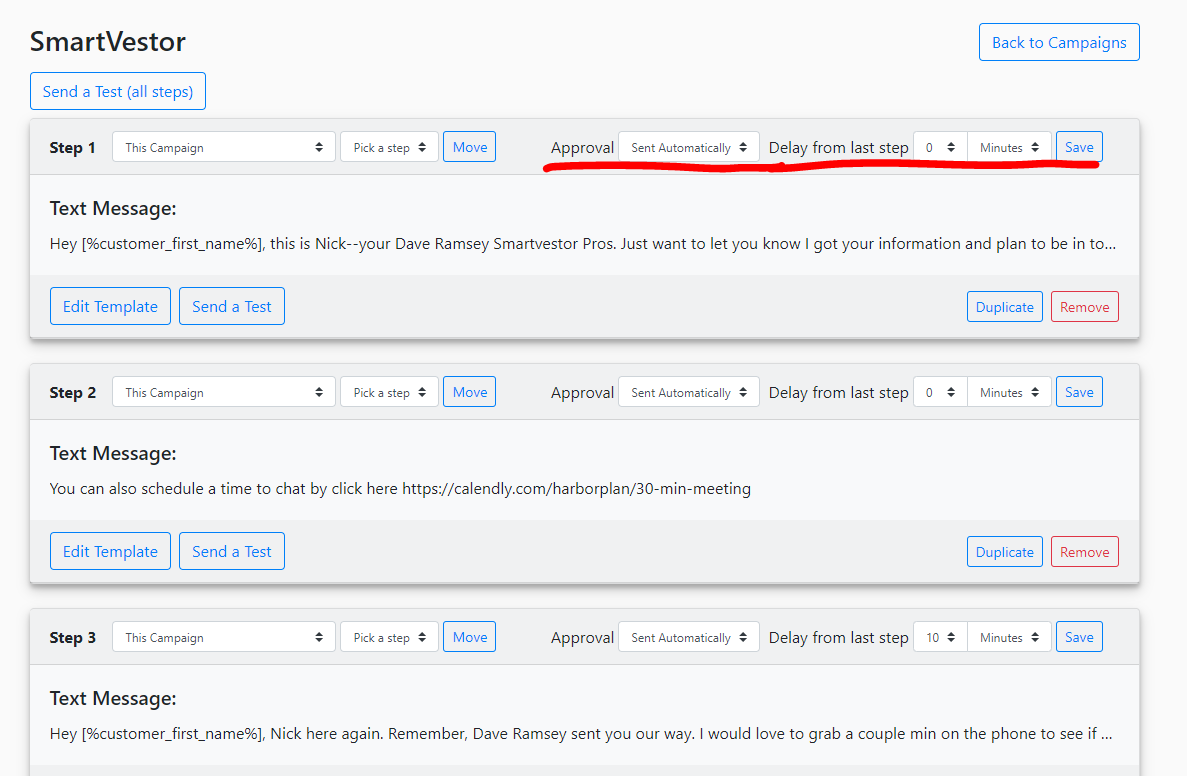The width and height of the screenshot is (1187, 776).
Task: Edit Template for Step 1
Action: tap(111, 307)
